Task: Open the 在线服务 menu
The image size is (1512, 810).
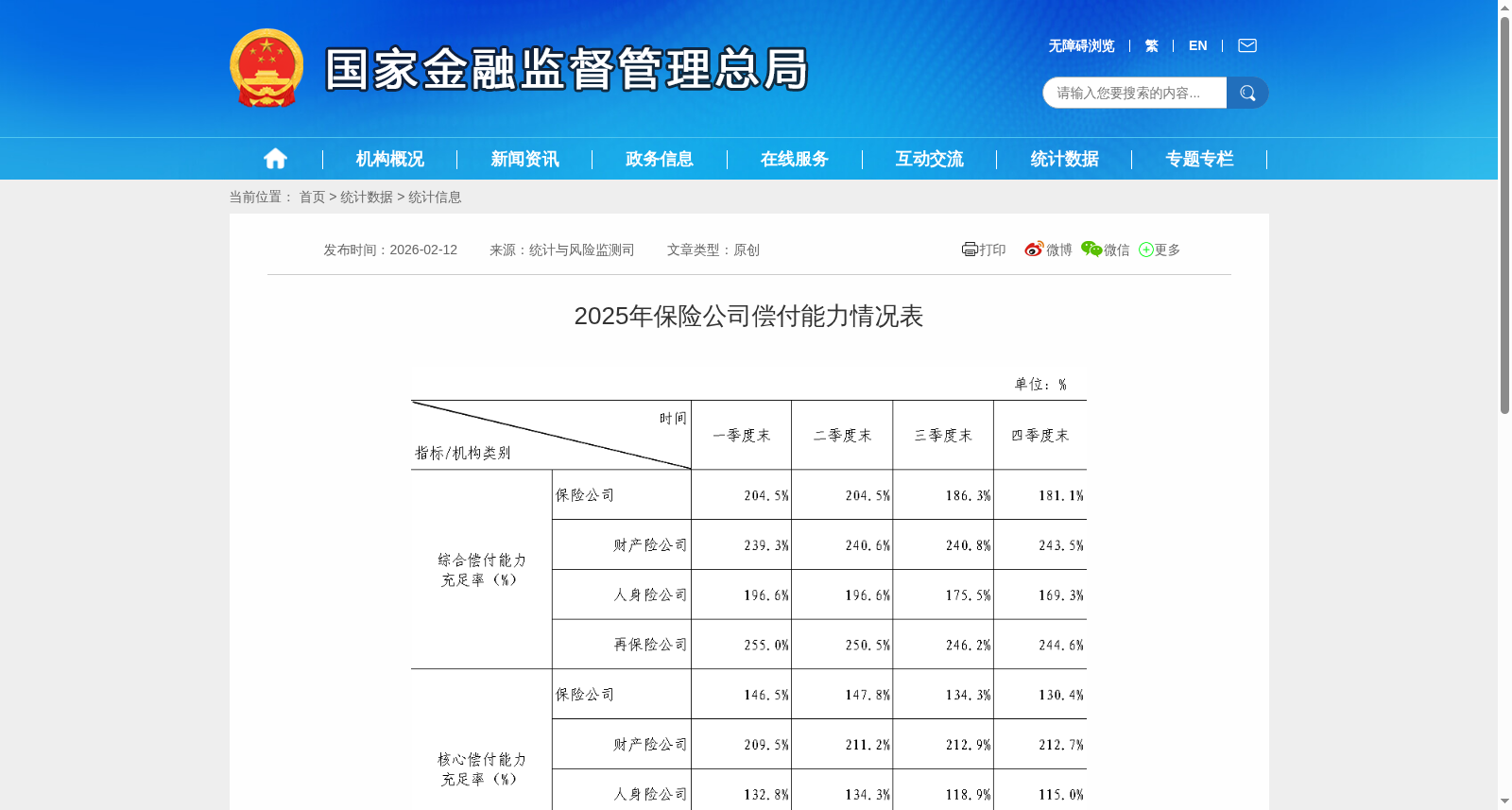Action: tap(795, 159)
